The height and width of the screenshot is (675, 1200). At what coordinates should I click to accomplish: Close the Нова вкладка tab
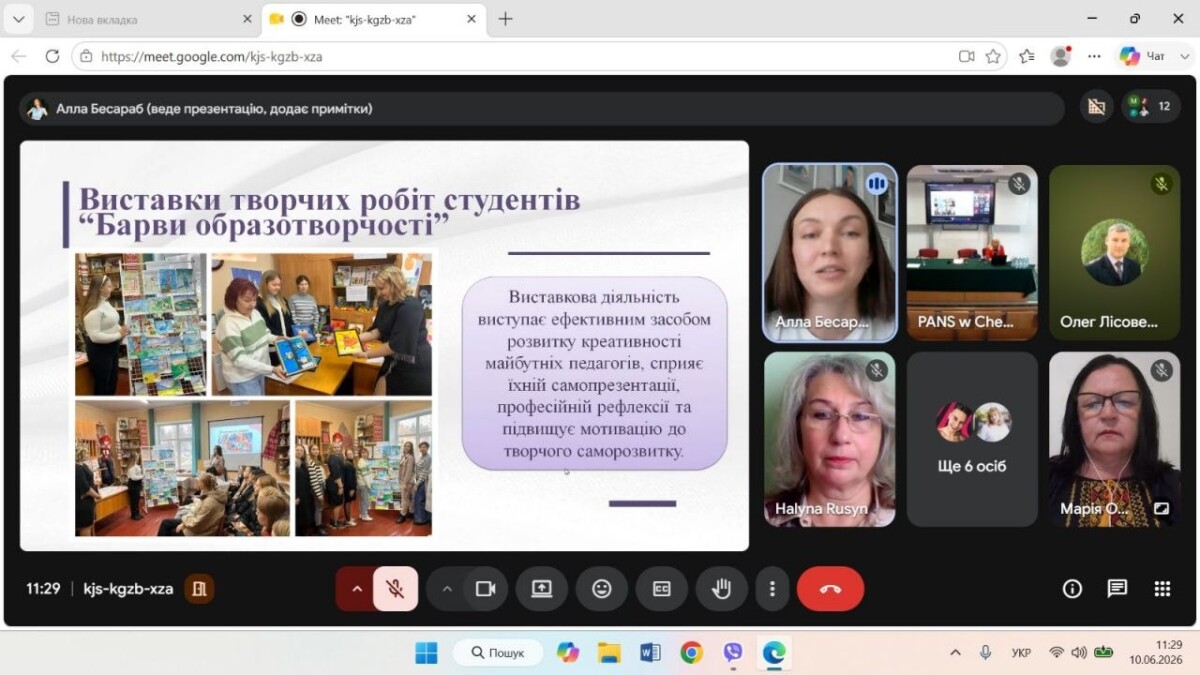[247, 19]
